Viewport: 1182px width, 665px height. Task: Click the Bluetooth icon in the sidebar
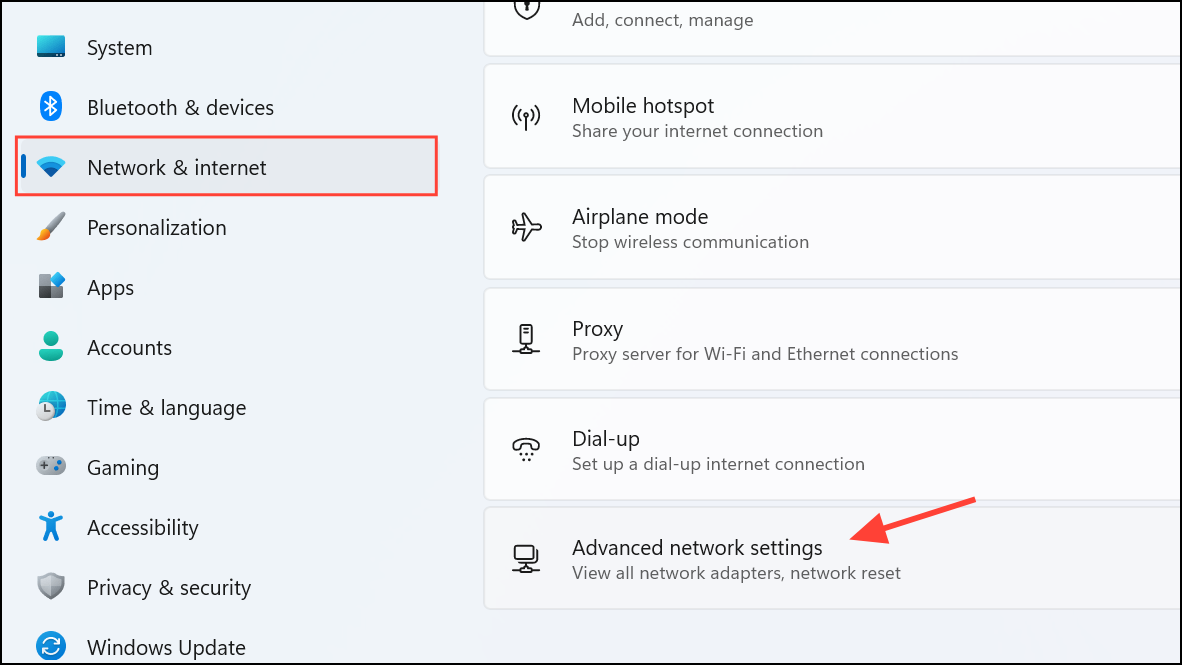[x=50, y=107]
